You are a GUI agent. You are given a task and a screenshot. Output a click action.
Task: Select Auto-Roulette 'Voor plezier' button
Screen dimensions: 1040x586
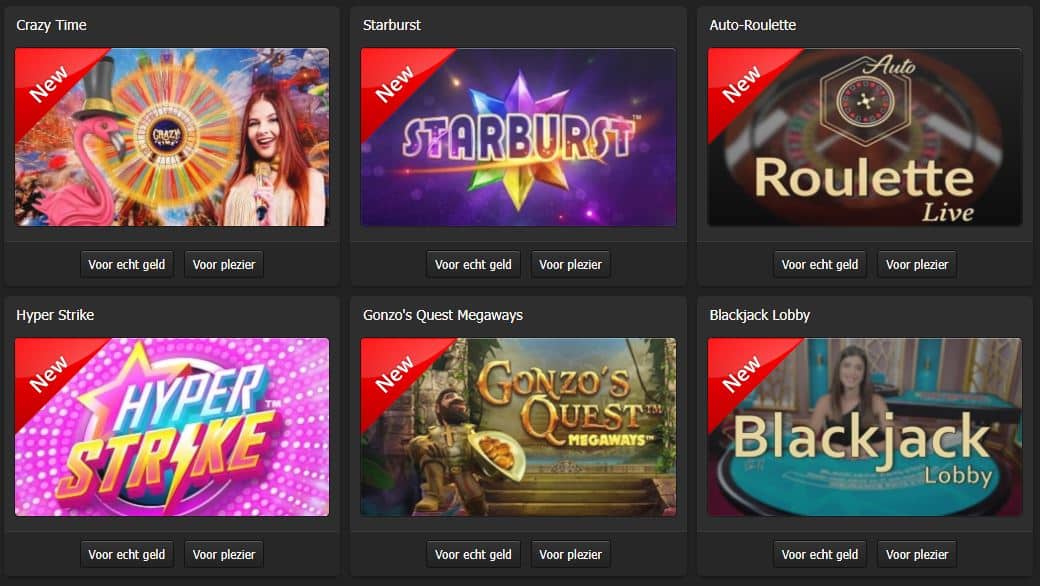pyautogui.click(x=917, y=264)
